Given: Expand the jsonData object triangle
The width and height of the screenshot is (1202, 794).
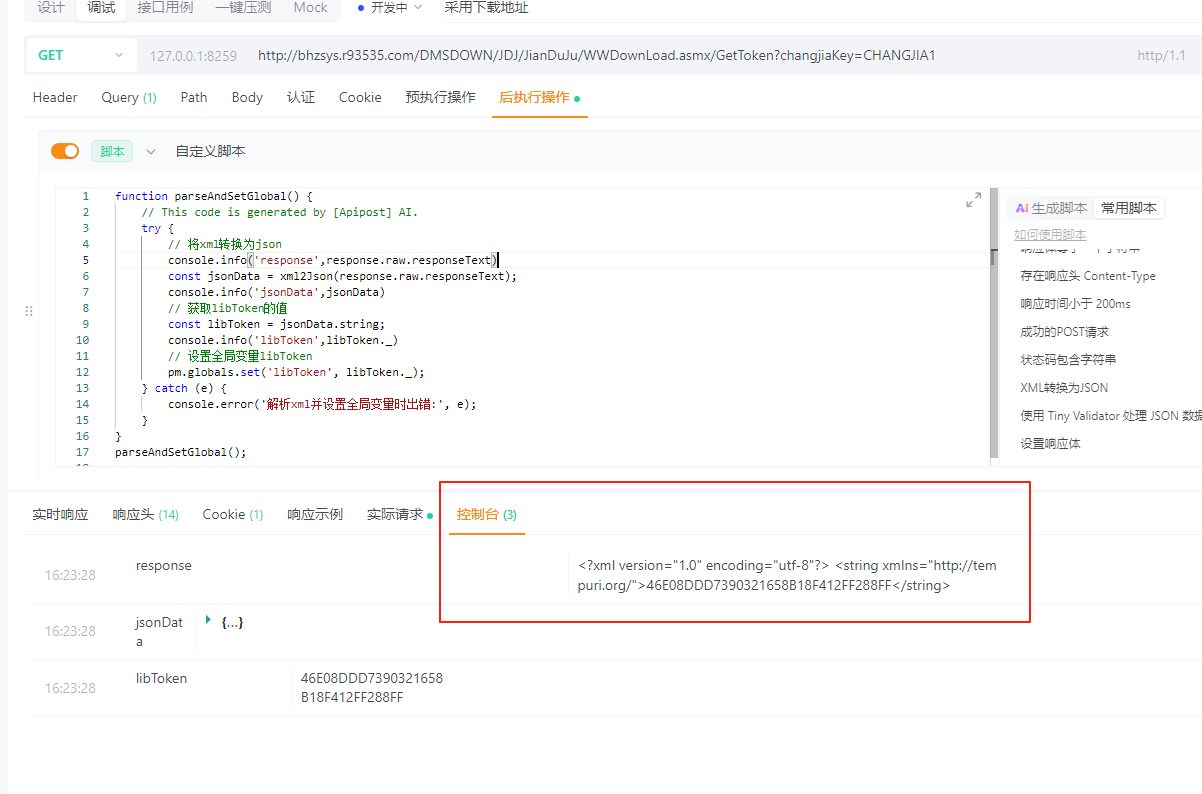Looking at the screenshot, I should 208,621.
